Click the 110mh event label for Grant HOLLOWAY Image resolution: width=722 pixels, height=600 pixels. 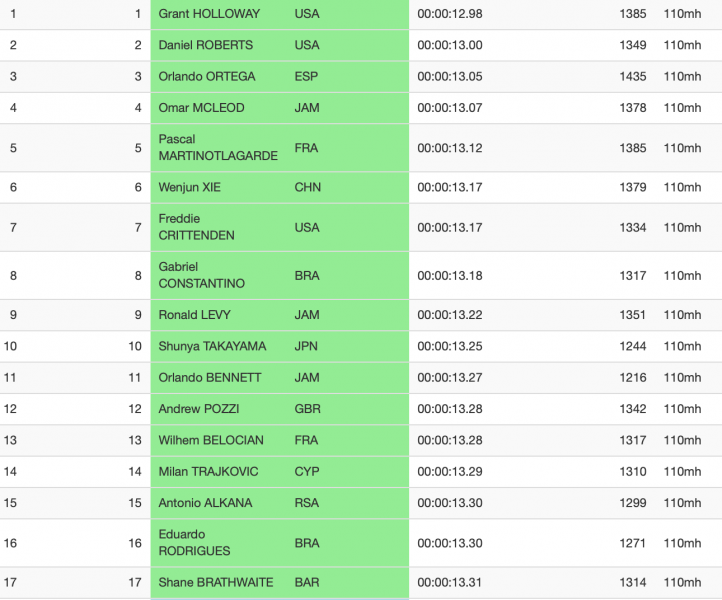(x=682, y=14)
